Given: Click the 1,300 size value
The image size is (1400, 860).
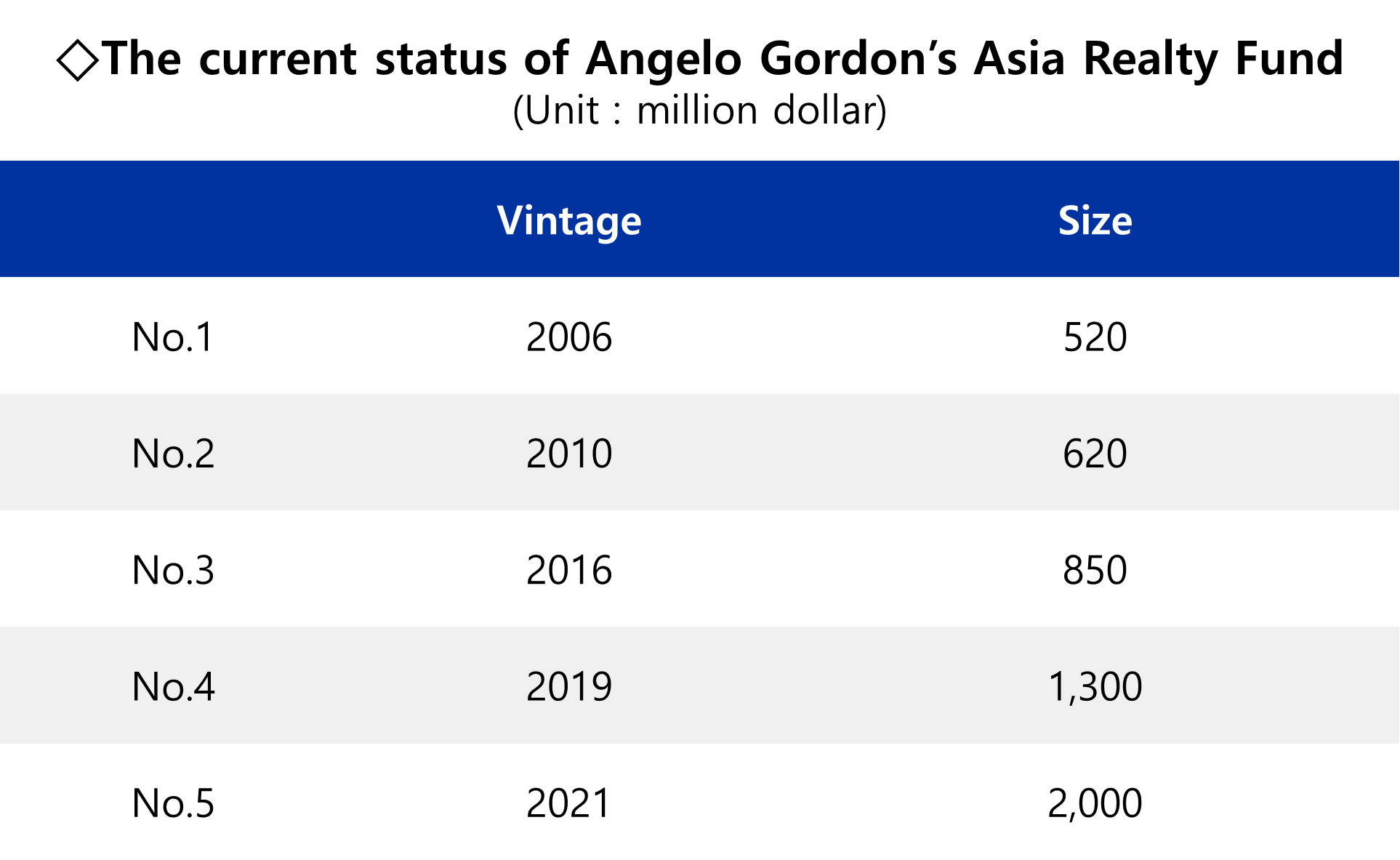Looking at the screenshot, I should (1095, 687).
